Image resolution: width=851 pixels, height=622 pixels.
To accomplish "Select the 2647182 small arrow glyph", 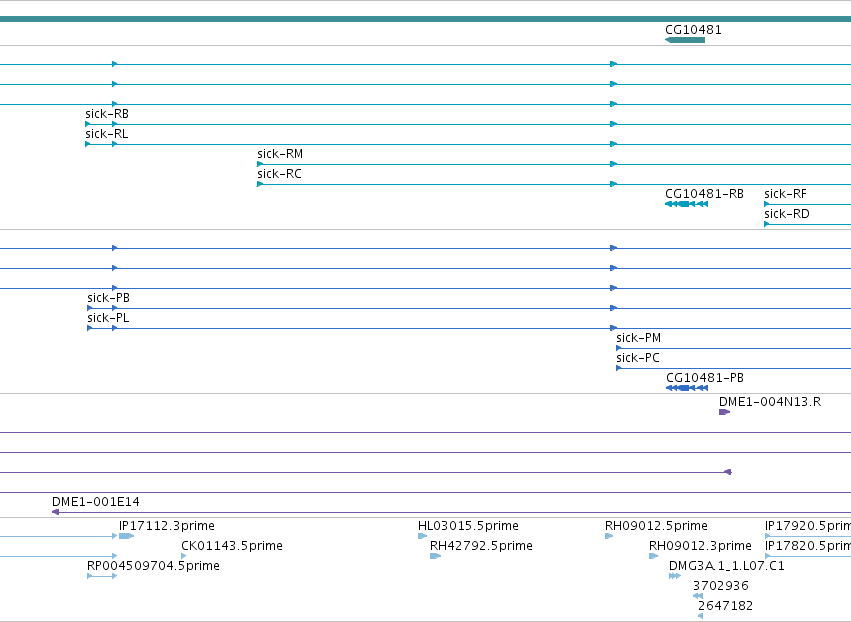I will click(701, 617).
